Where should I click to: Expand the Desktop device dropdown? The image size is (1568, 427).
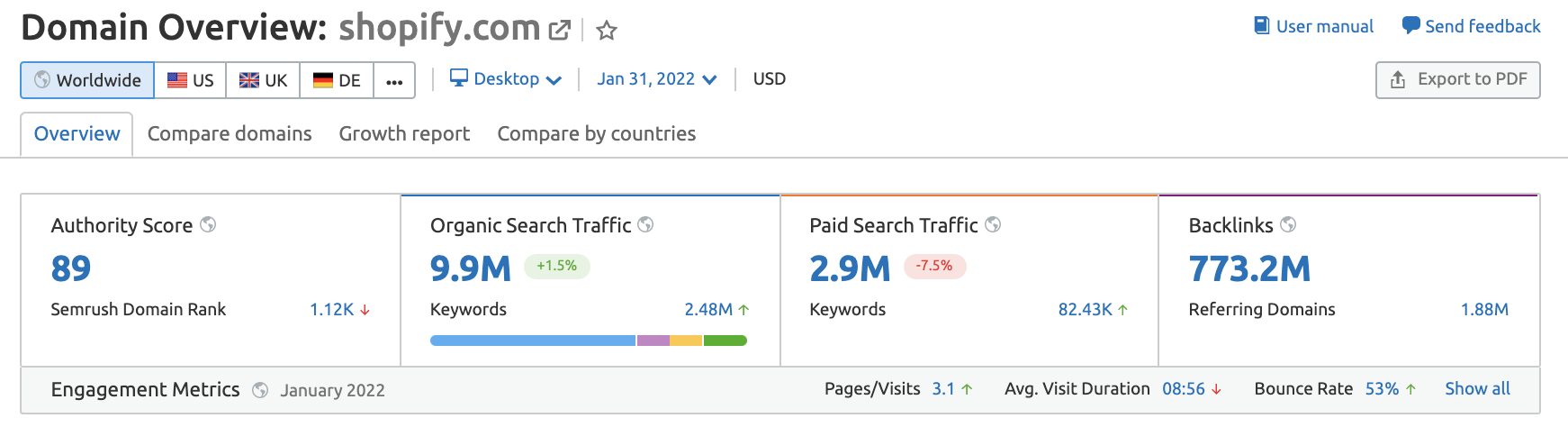[506, 79]
